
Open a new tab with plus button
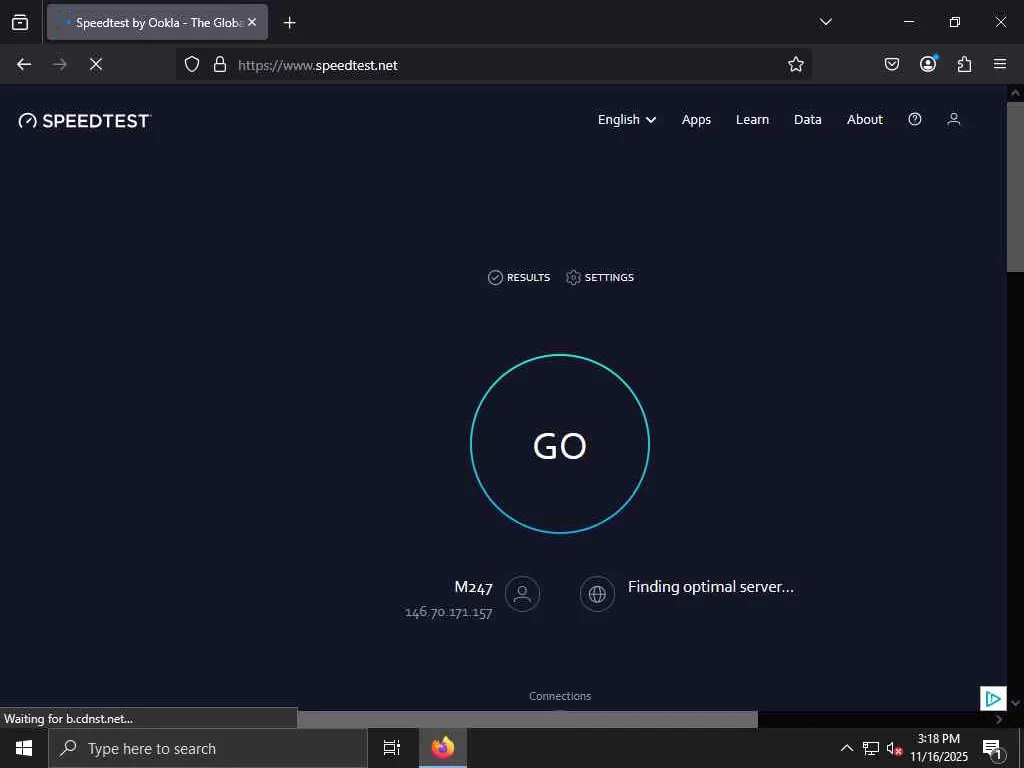pyautogui.click(x=289, y=23)
